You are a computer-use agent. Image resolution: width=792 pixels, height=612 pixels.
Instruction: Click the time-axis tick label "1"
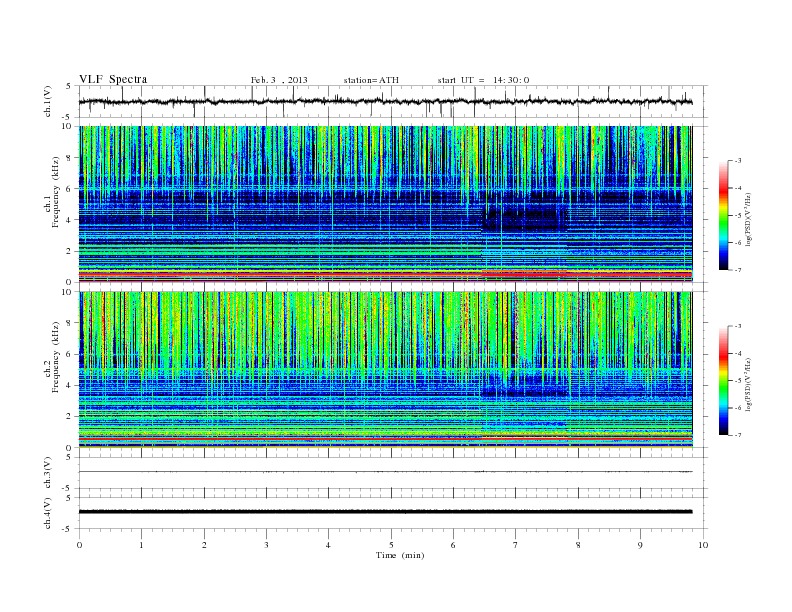click(142, 545)
